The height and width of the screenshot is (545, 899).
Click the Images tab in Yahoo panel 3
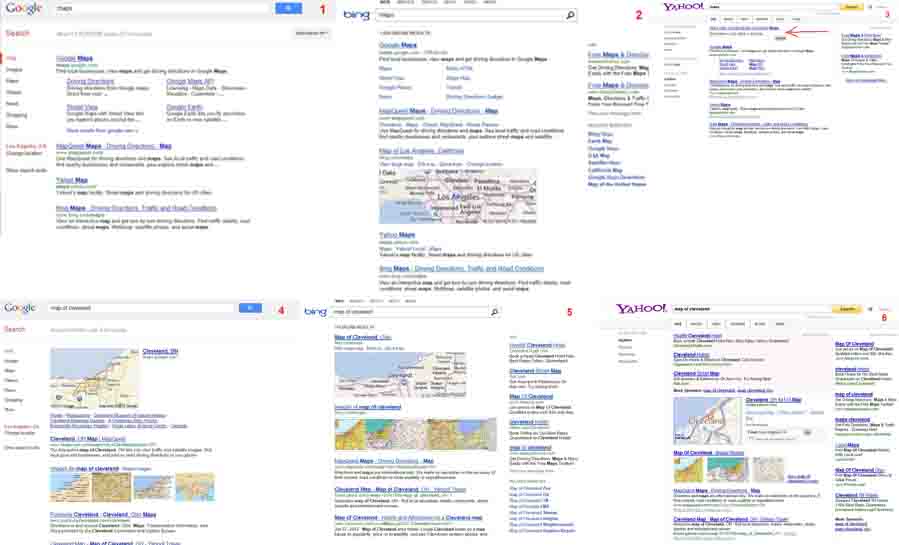[x=728, y=19]
